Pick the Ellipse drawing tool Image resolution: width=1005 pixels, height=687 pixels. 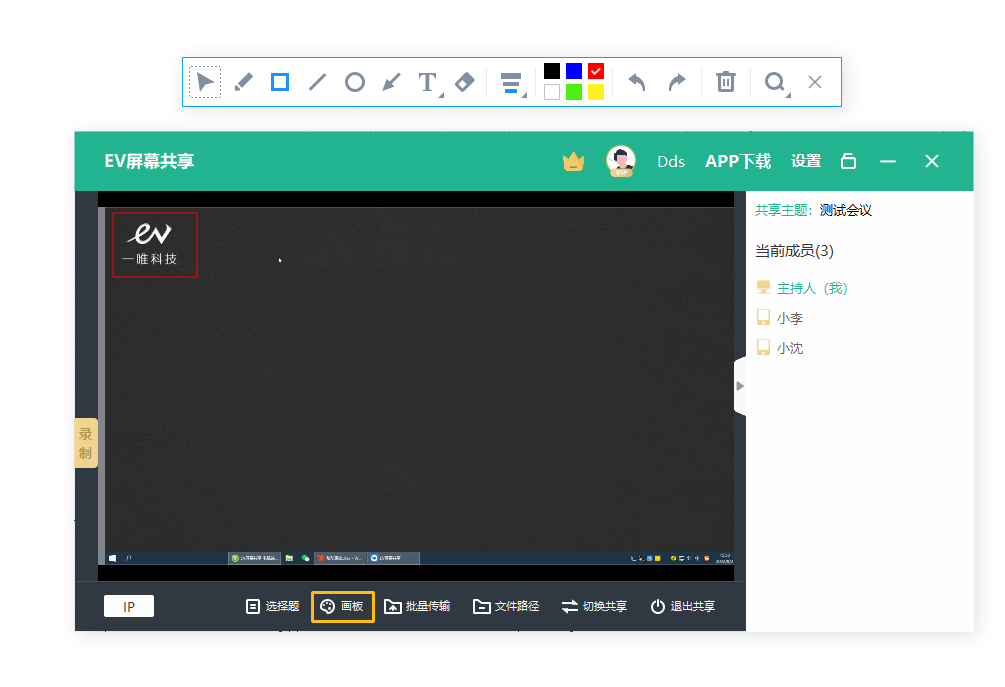tap(354, 81)
